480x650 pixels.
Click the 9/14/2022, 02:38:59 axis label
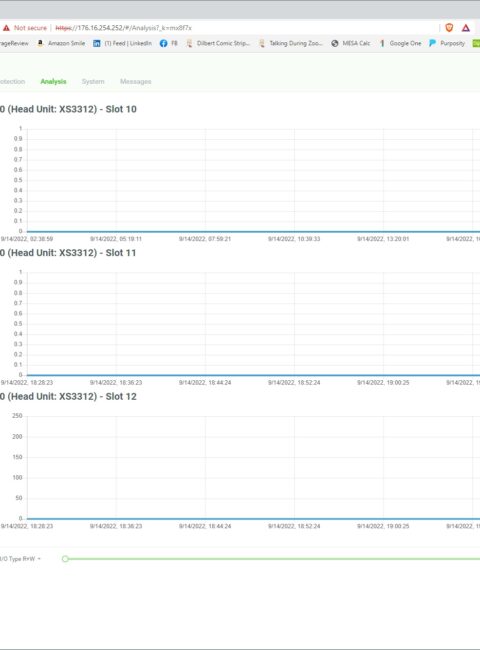(27, 239)
